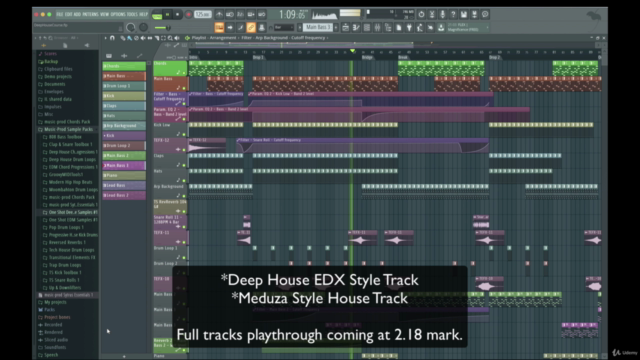Click the record button
This screenshot has height=360, width=640.
point(189,15)
